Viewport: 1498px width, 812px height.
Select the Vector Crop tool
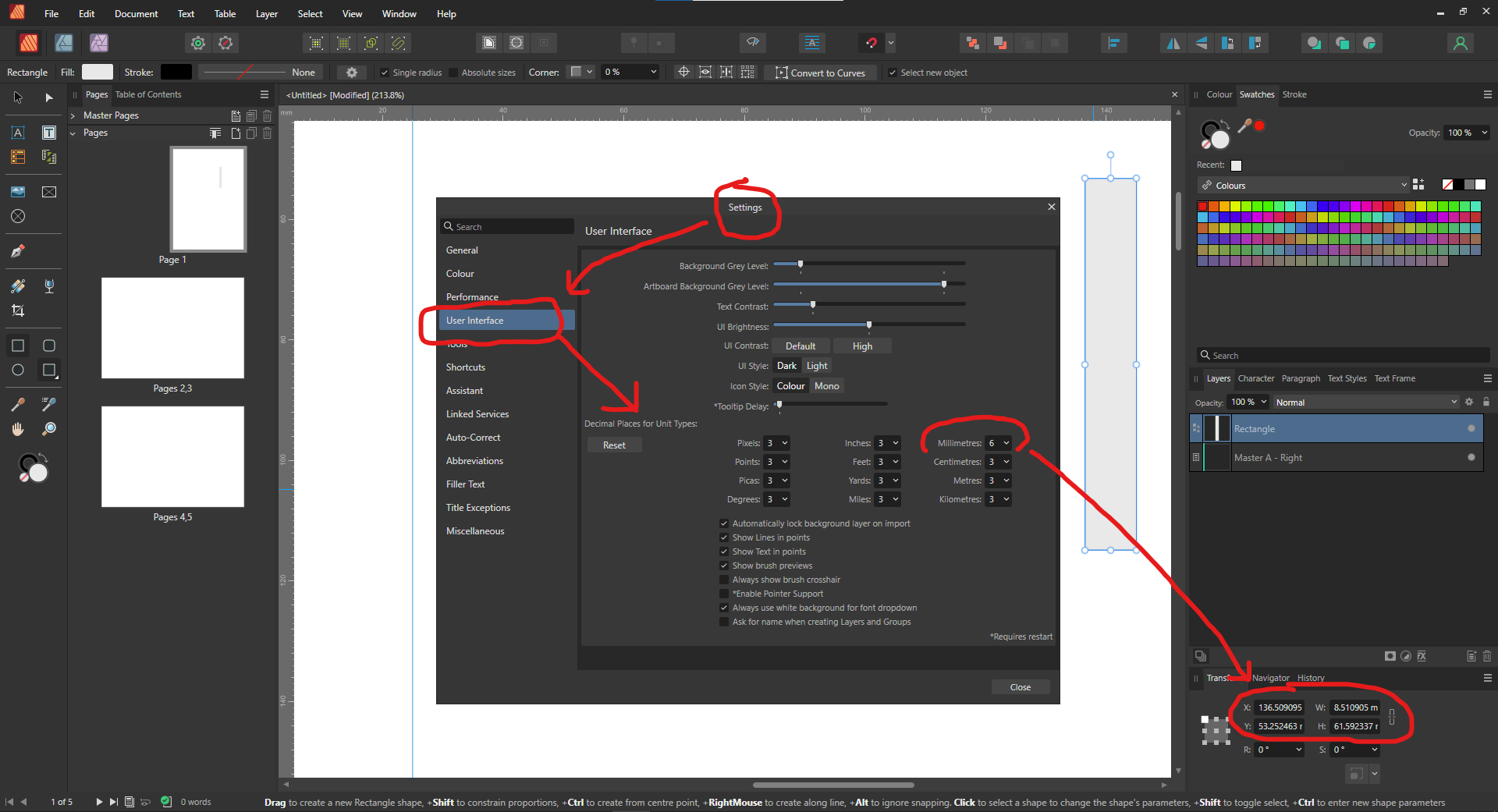[18, 310]
